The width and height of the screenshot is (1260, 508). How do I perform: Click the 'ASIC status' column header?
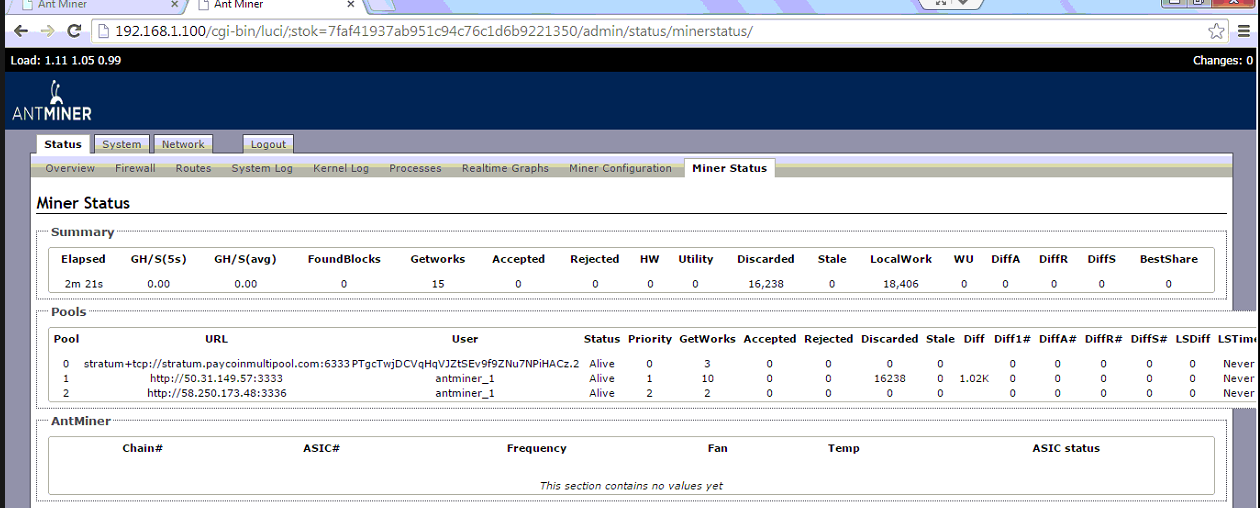[1066, 448]
